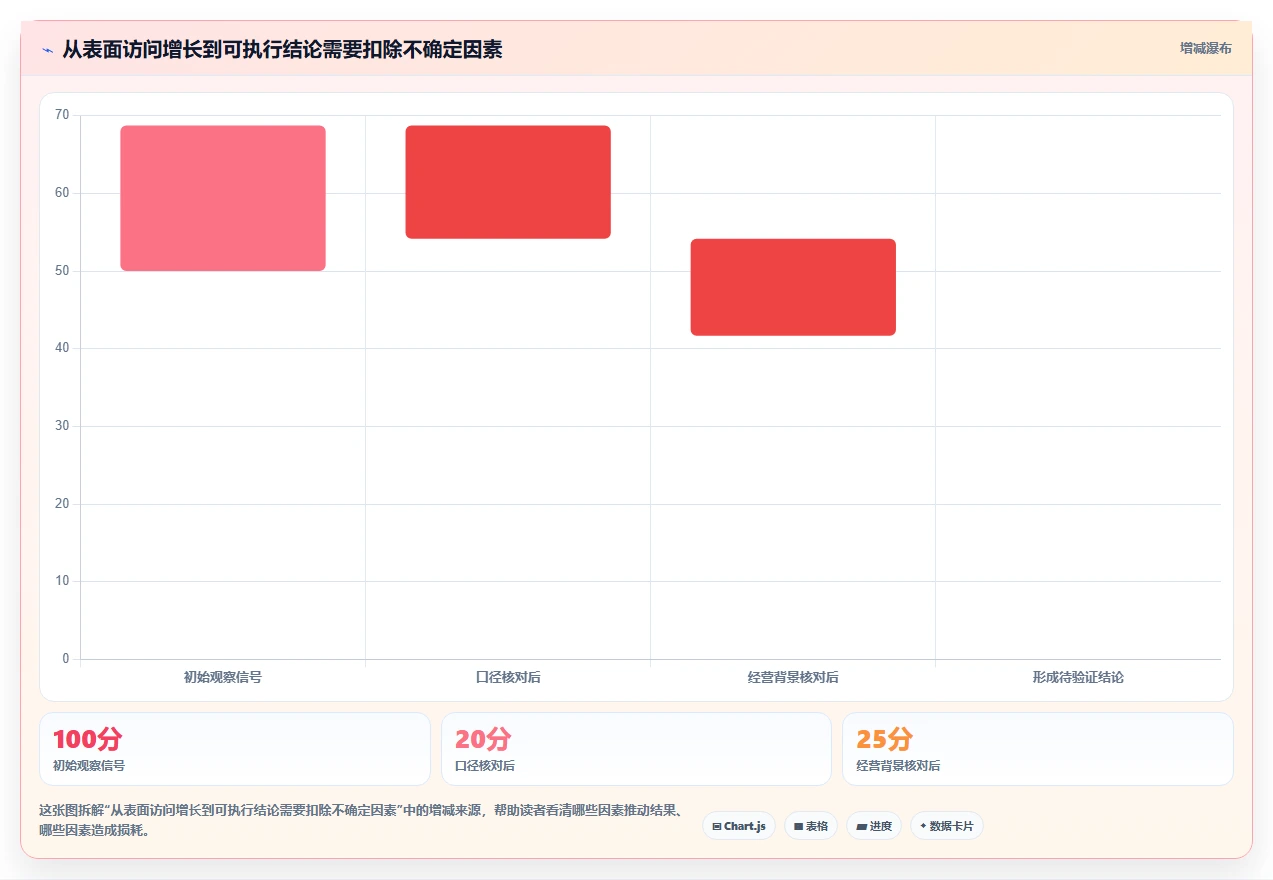Image resolution: width=1273 pixels, height=880 pixels.
Task: Click the 增减瀑布 label in the header
Action: (x=1205, y=48)
